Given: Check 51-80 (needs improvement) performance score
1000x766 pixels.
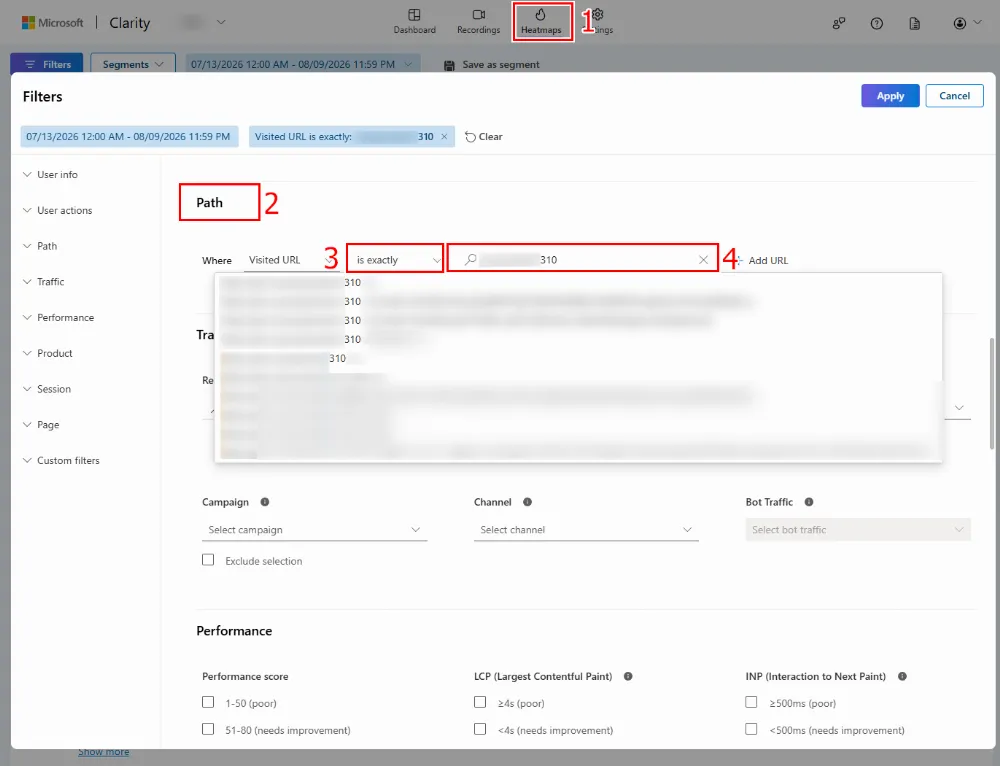Looking at the screenshot, I should (x=208, y=729).
